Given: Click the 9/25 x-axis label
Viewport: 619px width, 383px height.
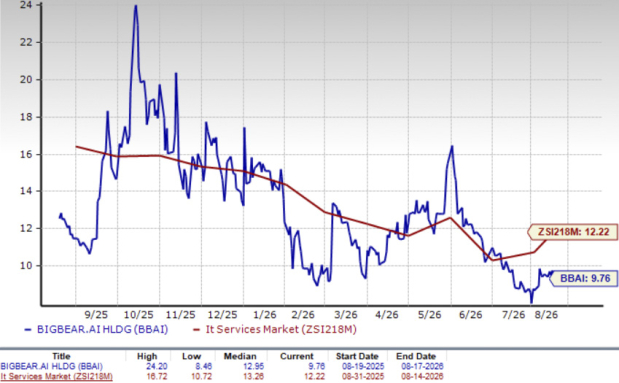Looking at the screenshot, I should 96,315.
